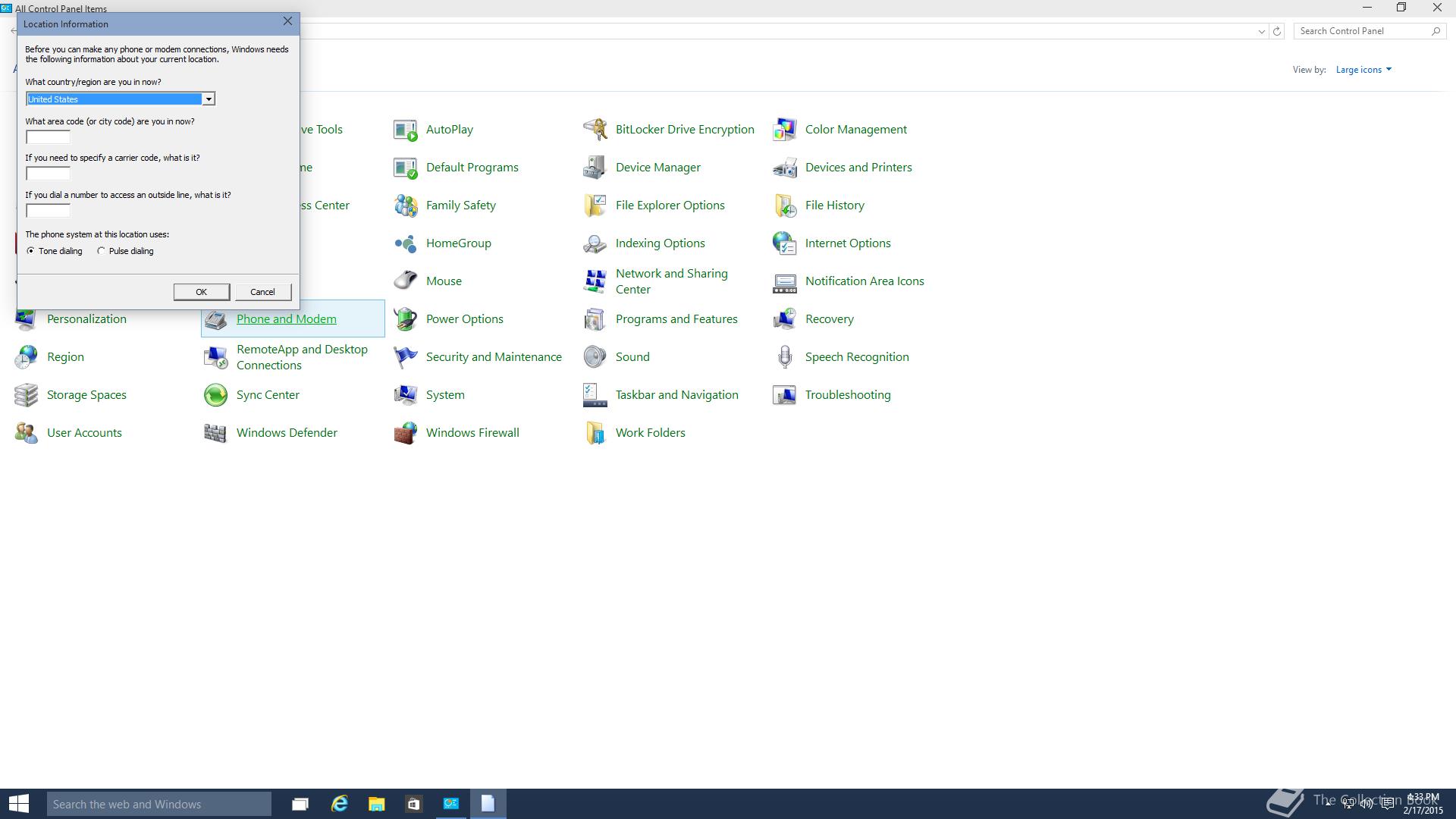Open the Windows Defender icon
This screenshot has width=1456, height=819.
(216, 433)
